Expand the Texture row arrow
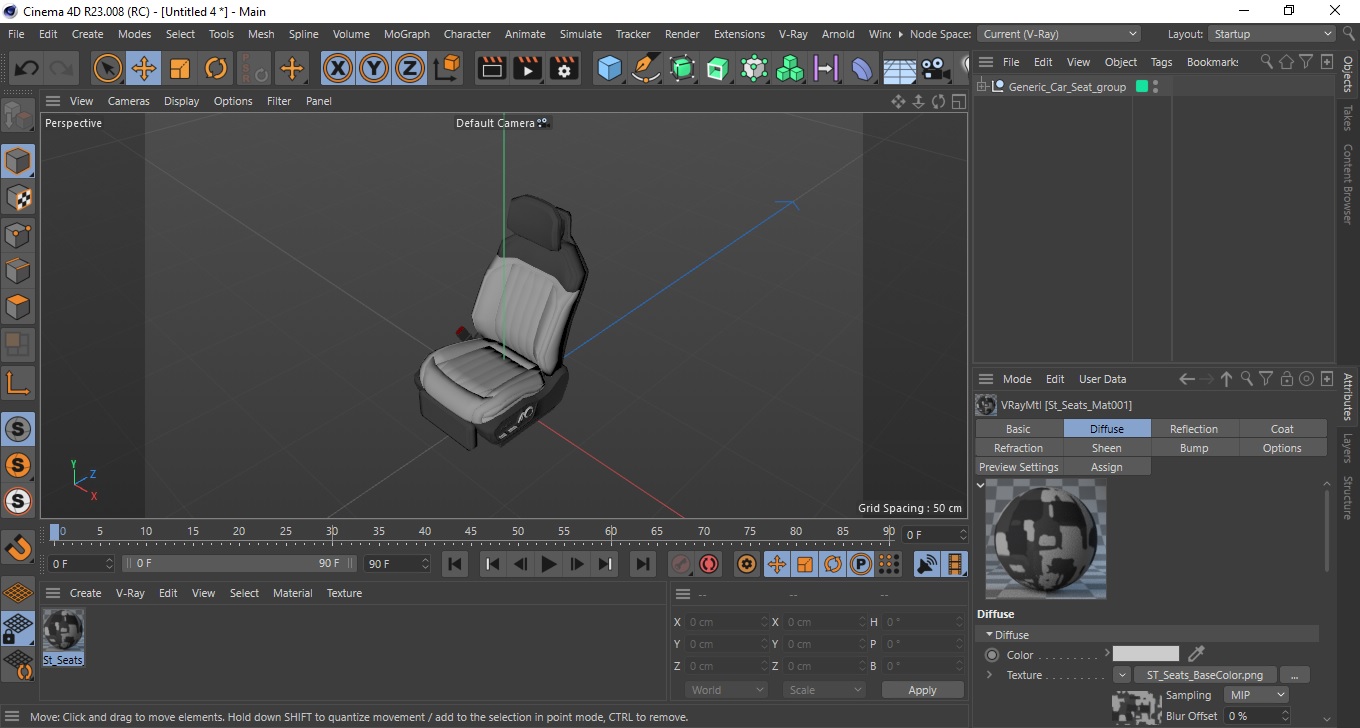 coord(990,675)
